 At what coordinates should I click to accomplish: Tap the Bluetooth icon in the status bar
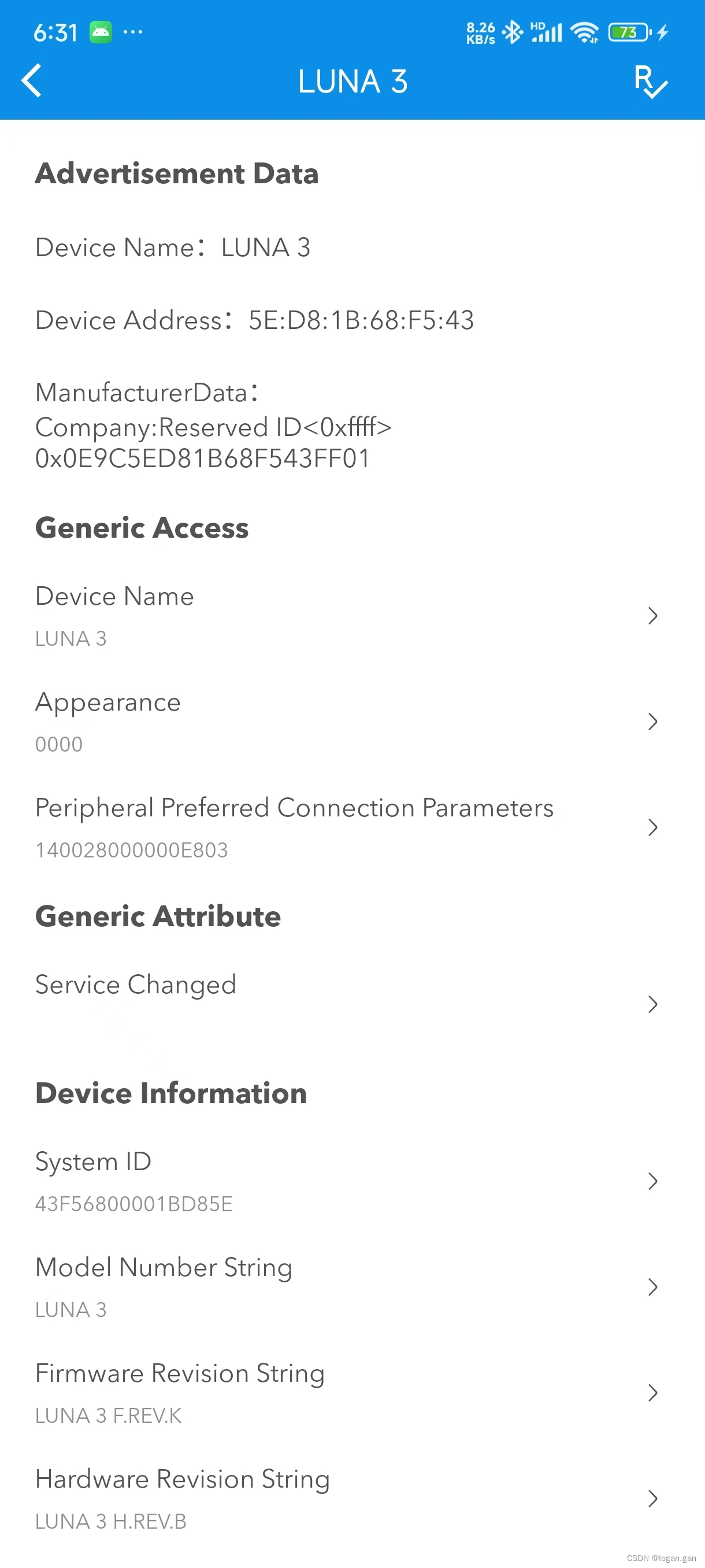(513, 32)
